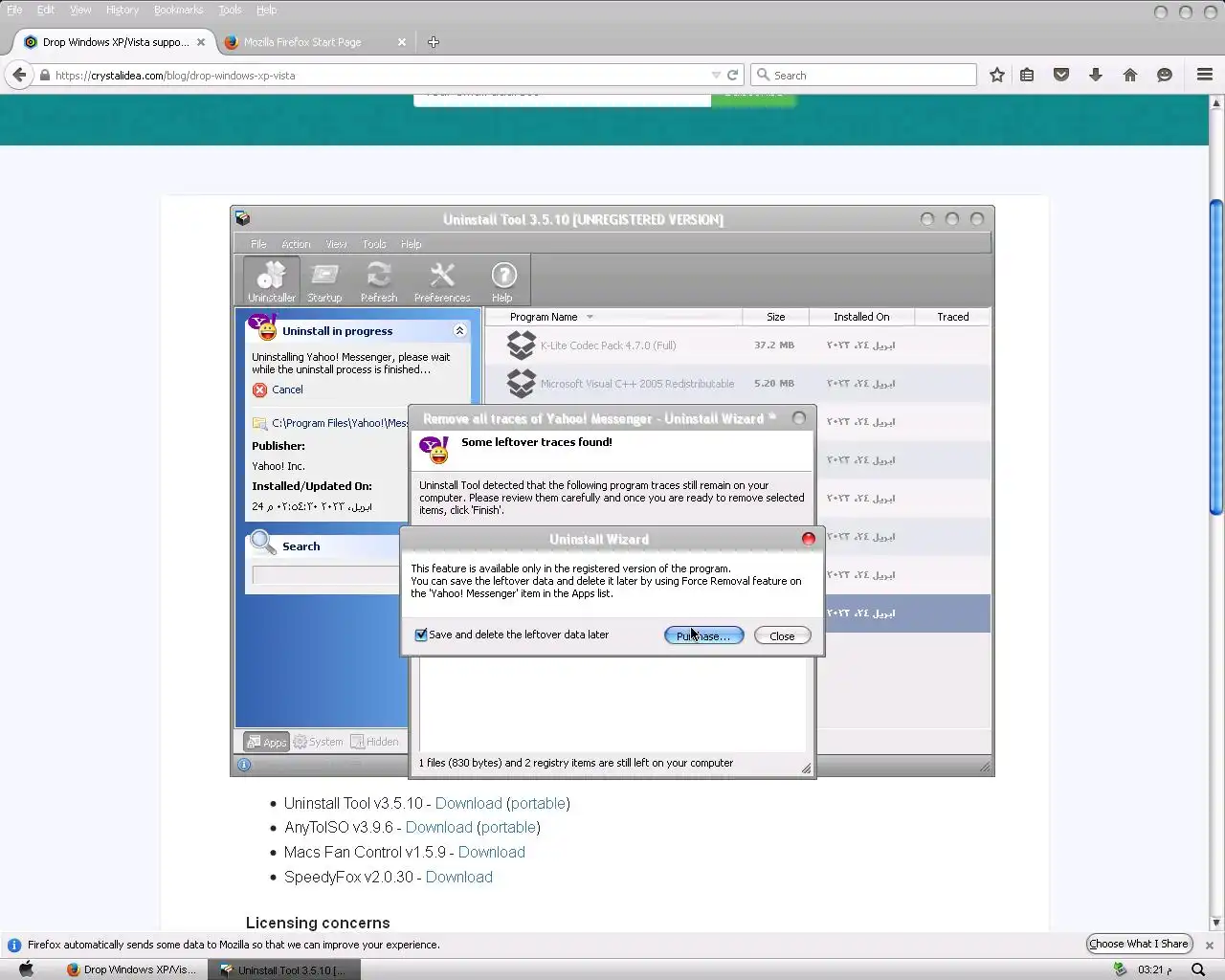
Task: Click the Close button in Uninstall Wizard
Action: tap(782, 635)
